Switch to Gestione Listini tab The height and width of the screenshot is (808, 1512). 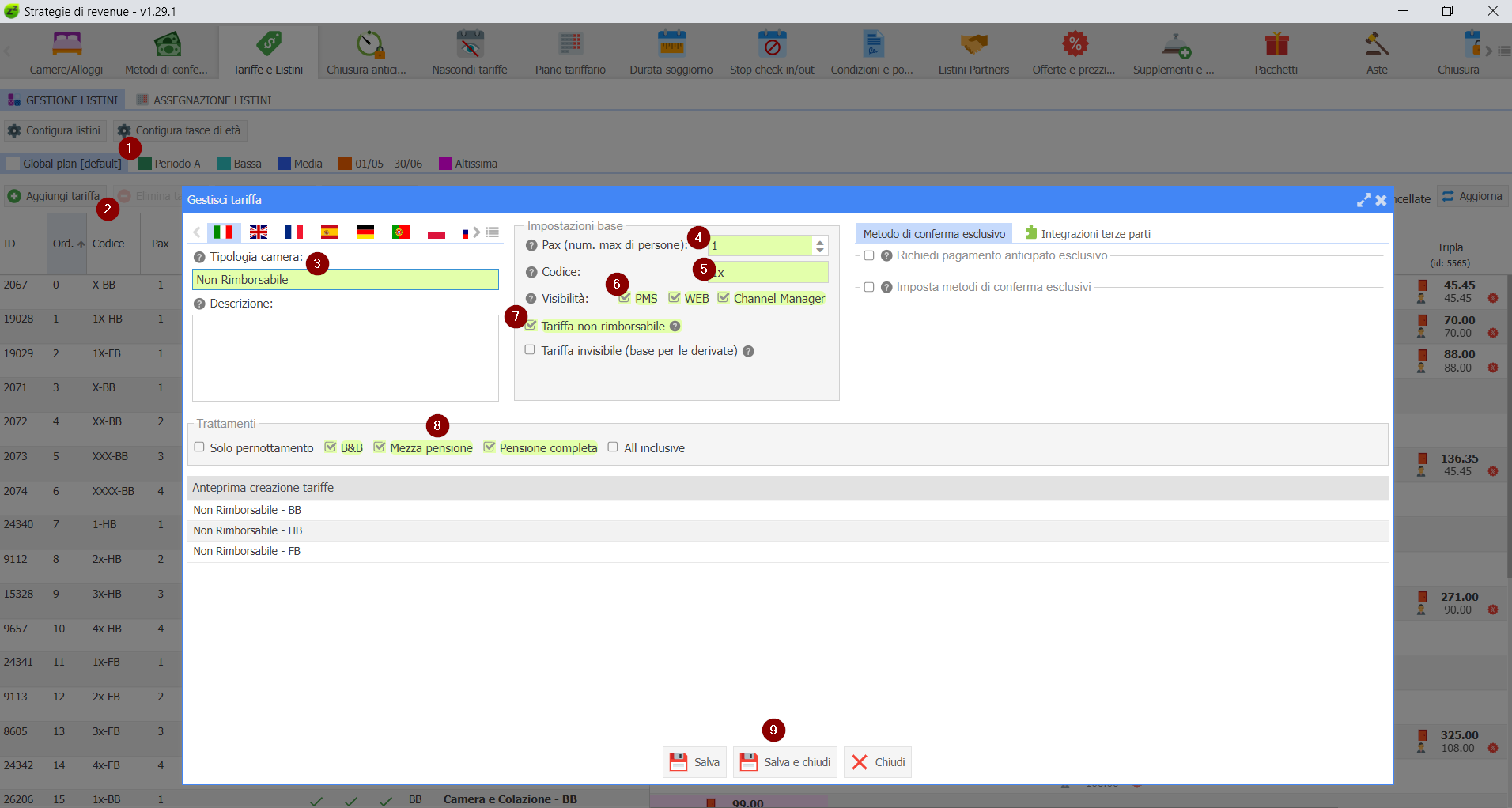point(63,100)
